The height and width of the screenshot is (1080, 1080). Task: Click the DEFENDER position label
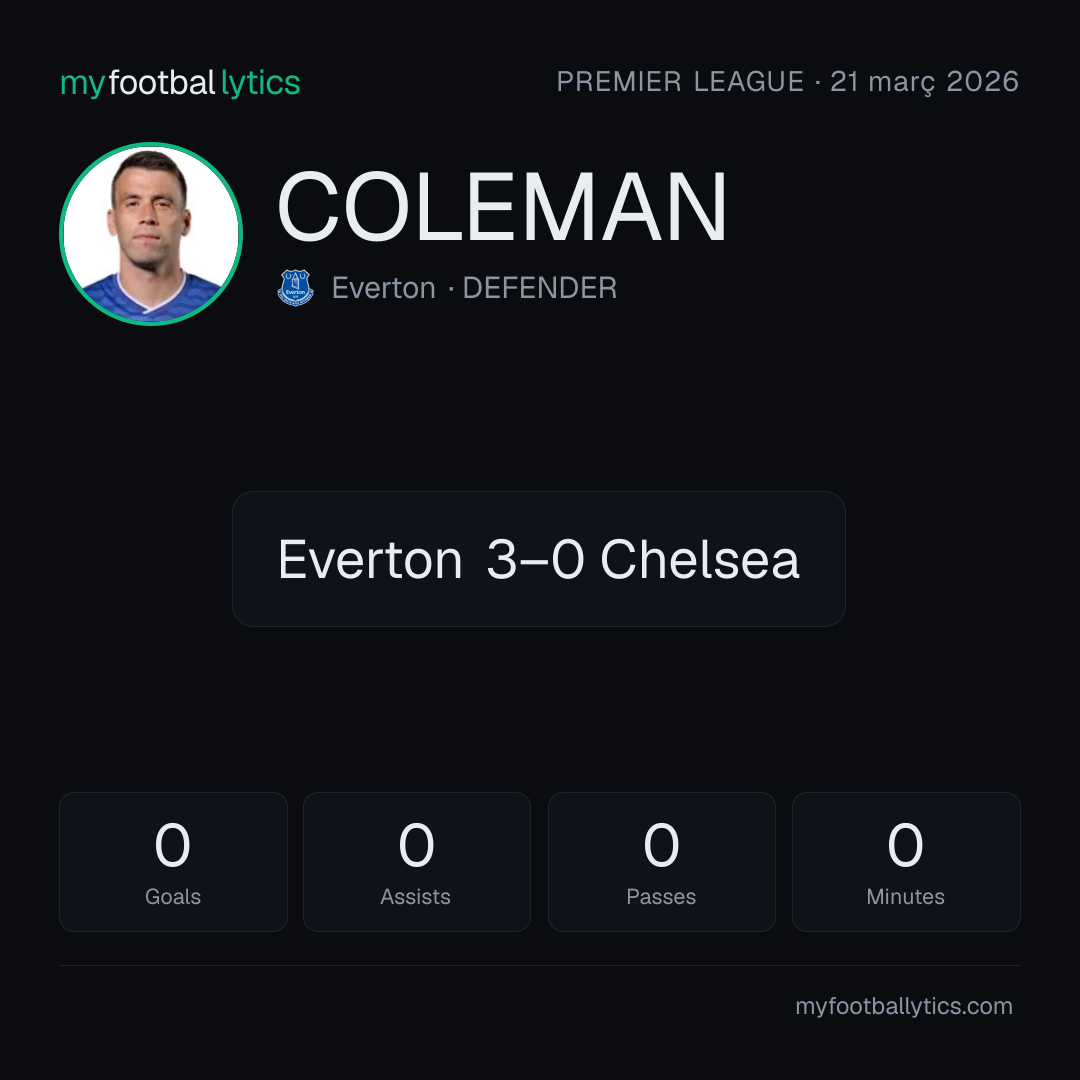(x=539, y=288)
